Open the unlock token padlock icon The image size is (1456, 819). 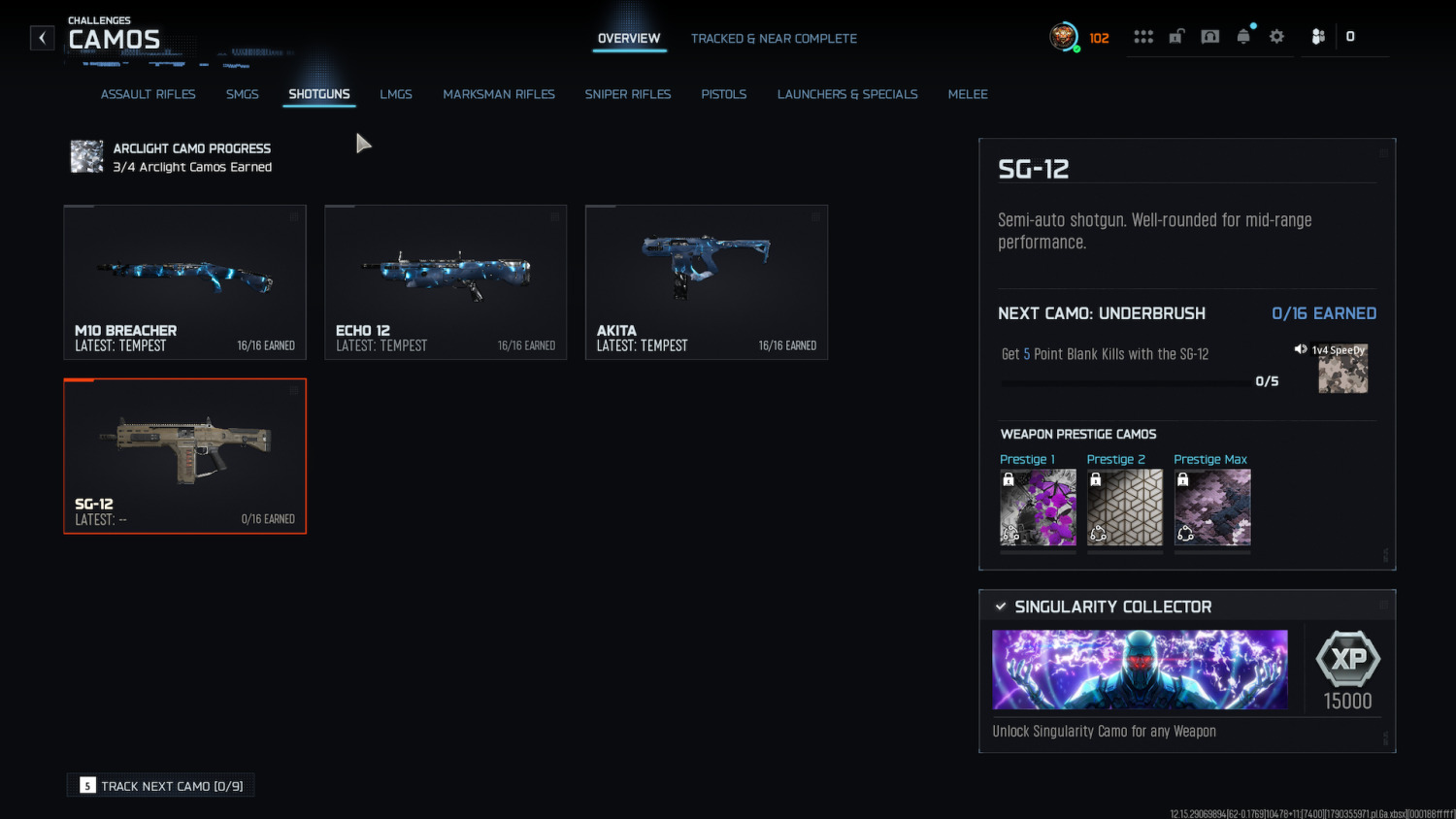pos(1176,37)
